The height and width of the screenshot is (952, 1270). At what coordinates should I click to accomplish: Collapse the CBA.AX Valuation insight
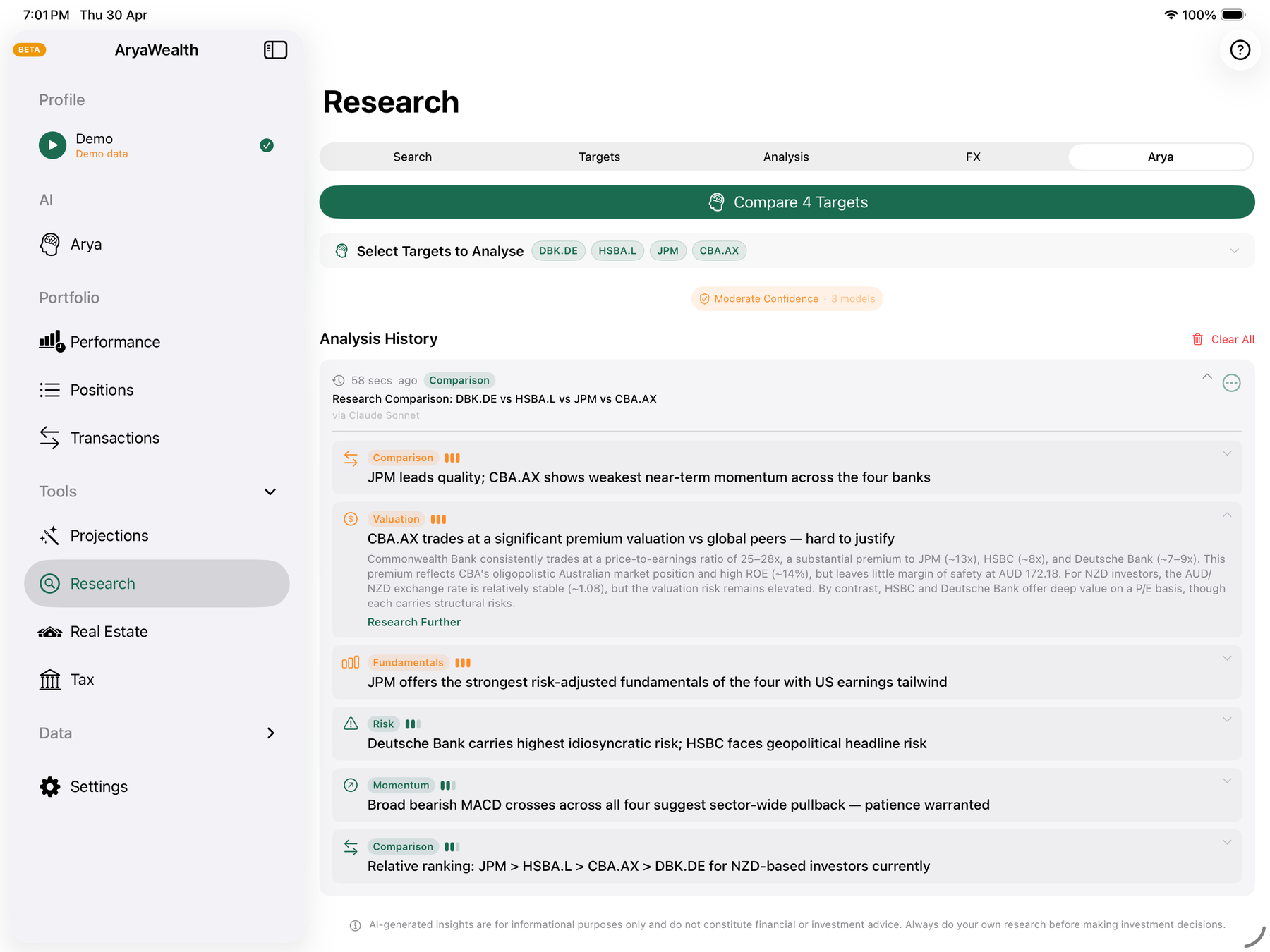click(1227, 515)
